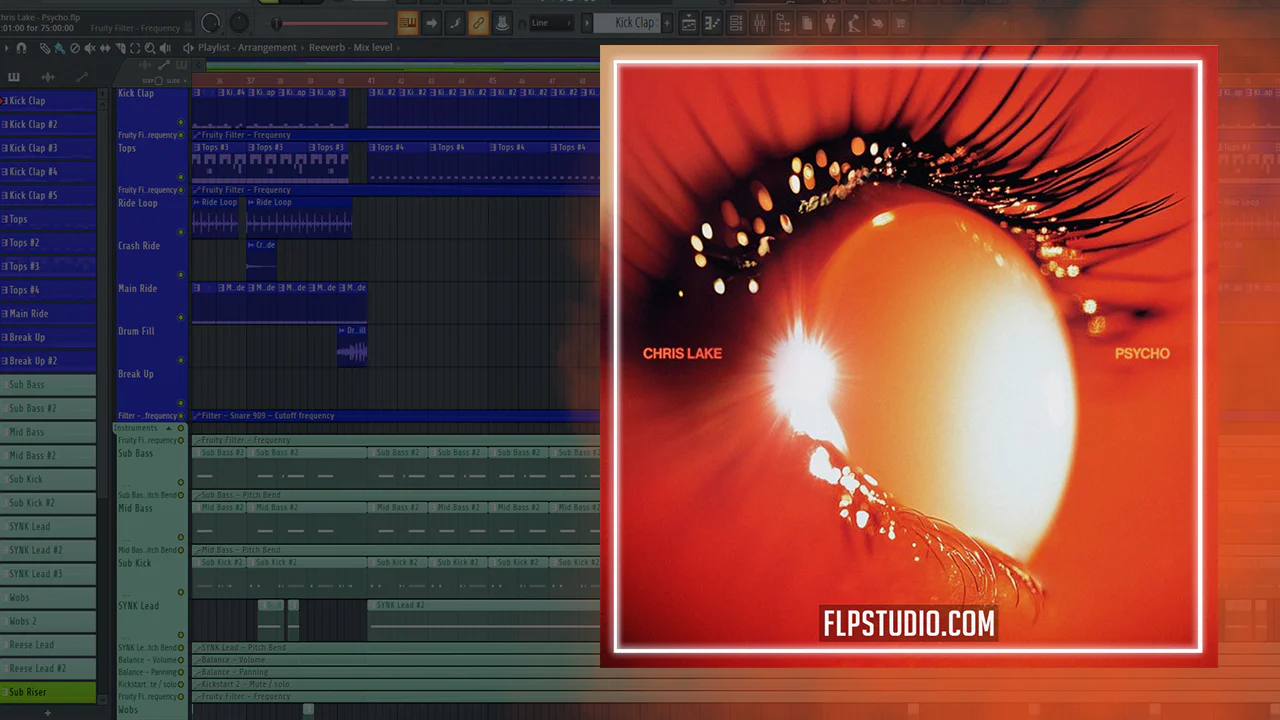Toggle mute dot on Crash Ride track
Viewport: 1280px width, 720px height.
click(x=181, y=275)
